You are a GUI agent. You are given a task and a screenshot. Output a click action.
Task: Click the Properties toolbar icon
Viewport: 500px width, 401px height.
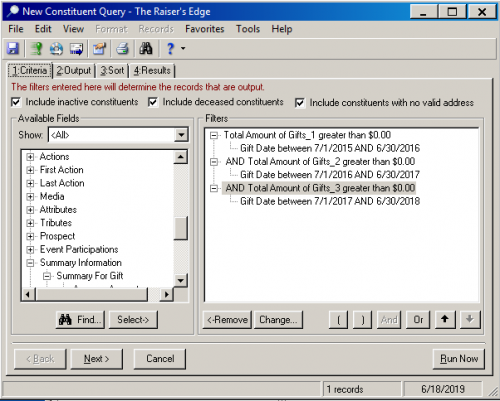99,49
